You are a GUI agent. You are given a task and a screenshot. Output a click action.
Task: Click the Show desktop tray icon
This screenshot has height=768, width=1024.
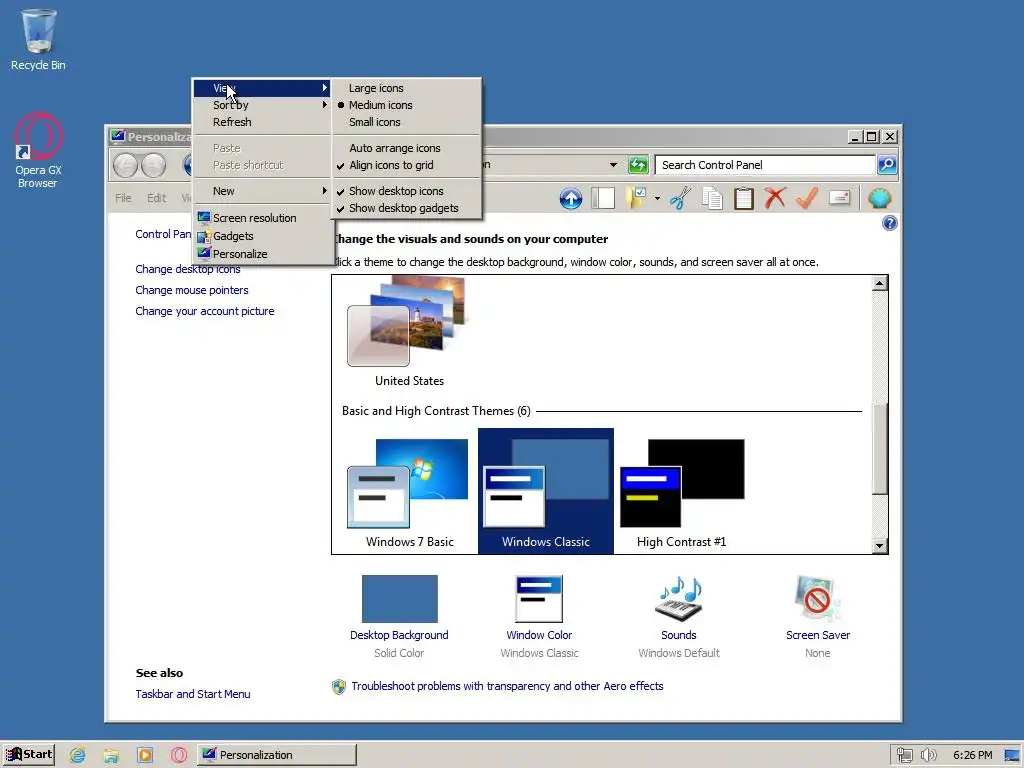pyautogui.click(x=1013, y=755)
